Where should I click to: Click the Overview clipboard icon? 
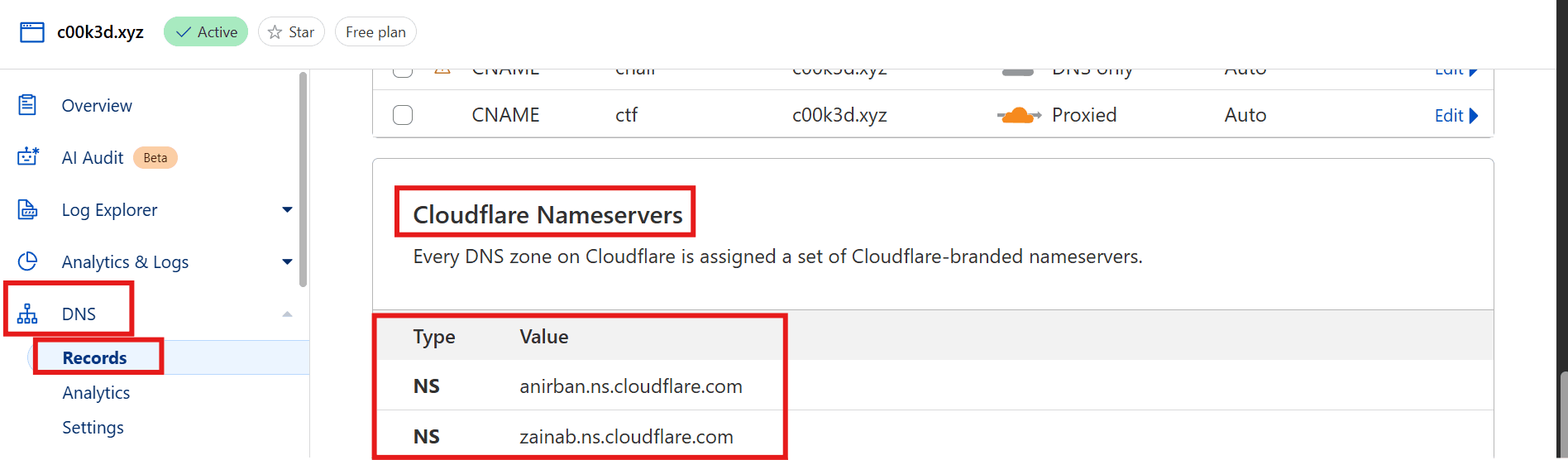(x=27, y=105)
